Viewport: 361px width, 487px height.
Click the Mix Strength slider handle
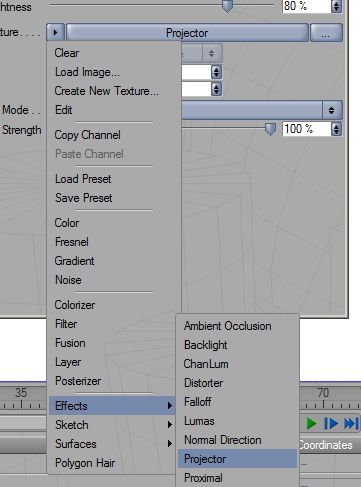tap(270, 129)
